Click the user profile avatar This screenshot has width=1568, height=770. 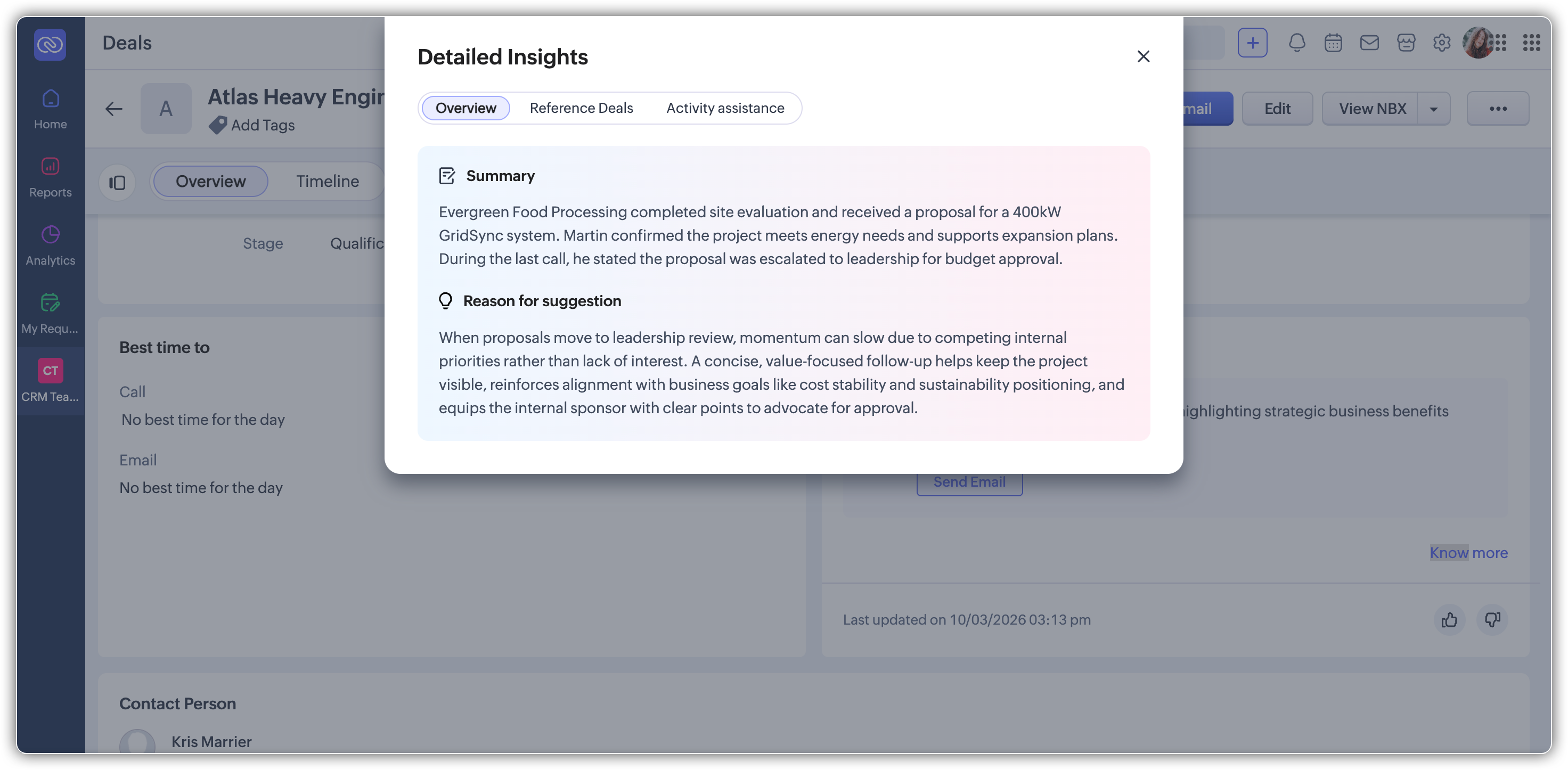click(1477, 43)
